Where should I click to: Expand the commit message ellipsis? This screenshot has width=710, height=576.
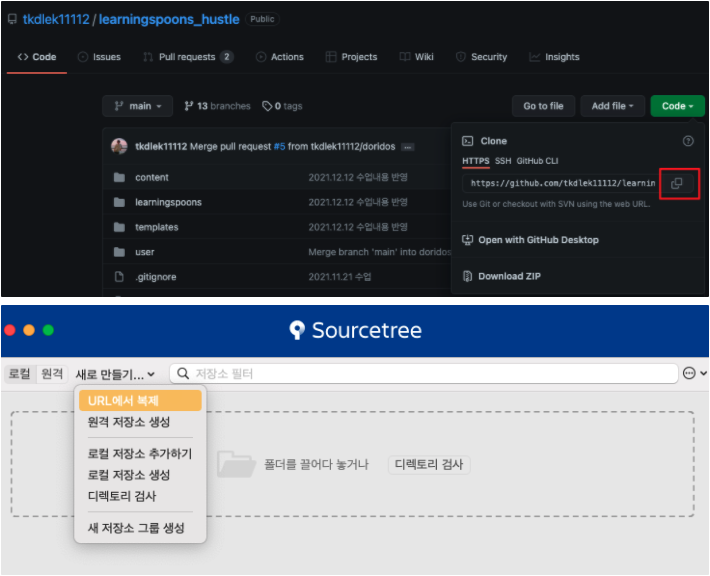click(408, 147)
